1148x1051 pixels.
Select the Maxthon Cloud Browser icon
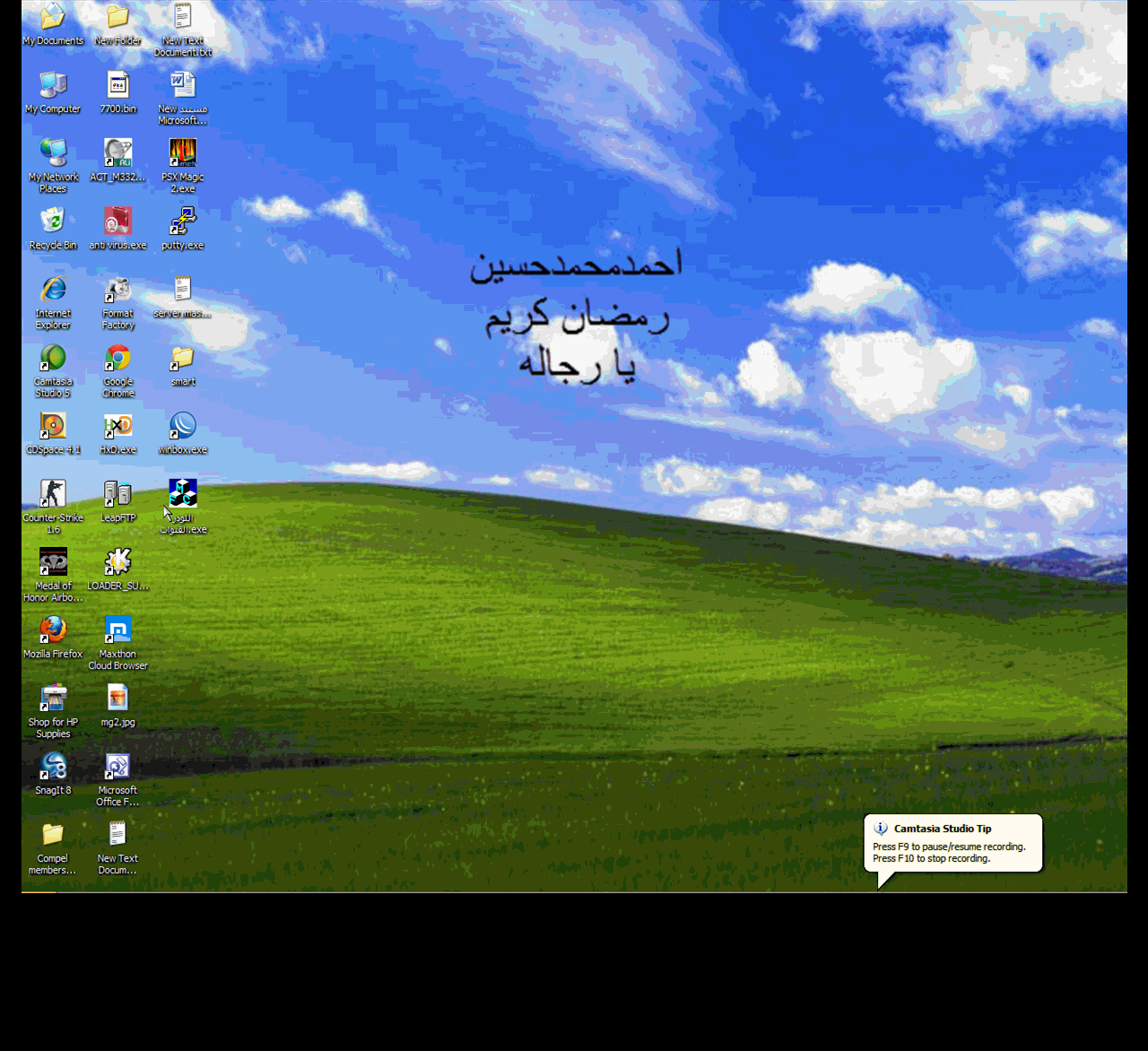point(117,630)
